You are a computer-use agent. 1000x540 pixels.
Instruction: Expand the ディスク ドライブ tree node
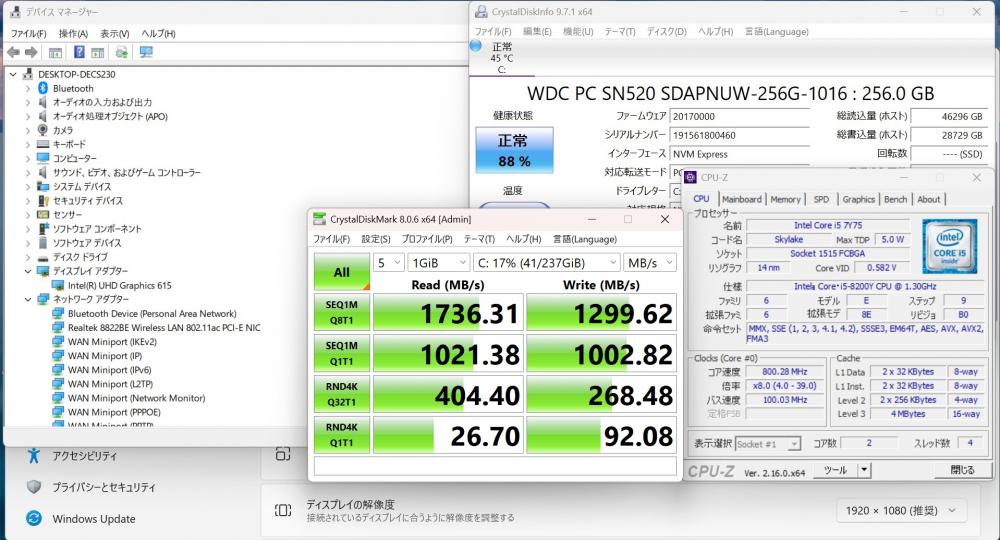27,257
